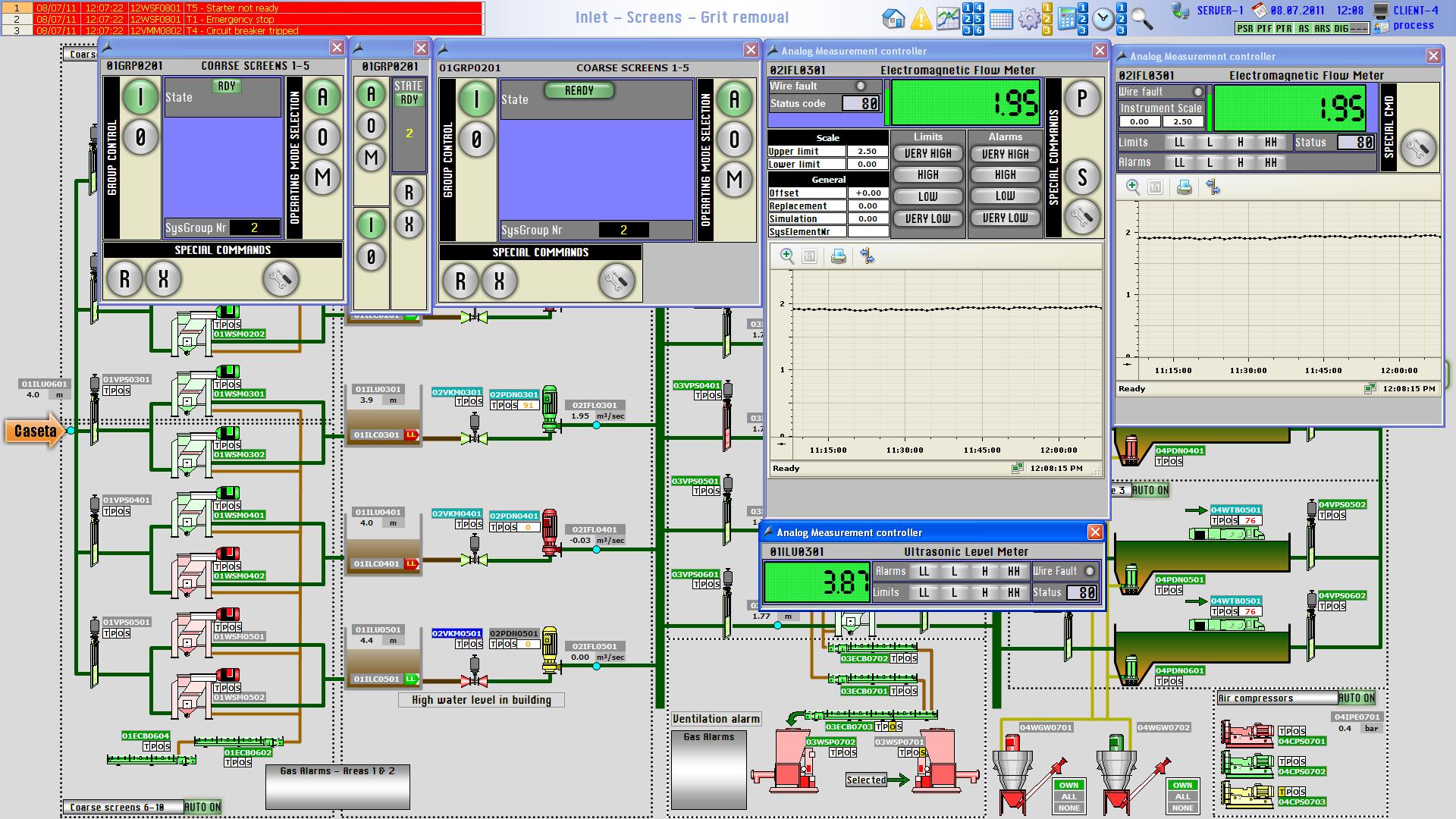Open wrench settings in COARSE SCREENS left panel
Screen dimensions: 1456x819
click(281, 279)
